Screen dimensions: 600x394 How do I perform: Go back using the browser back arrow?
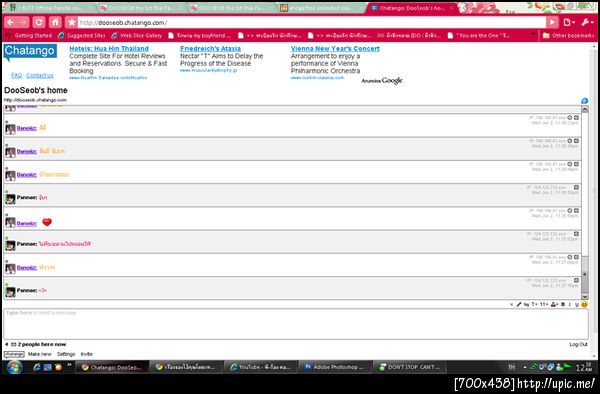coord(10,23)
